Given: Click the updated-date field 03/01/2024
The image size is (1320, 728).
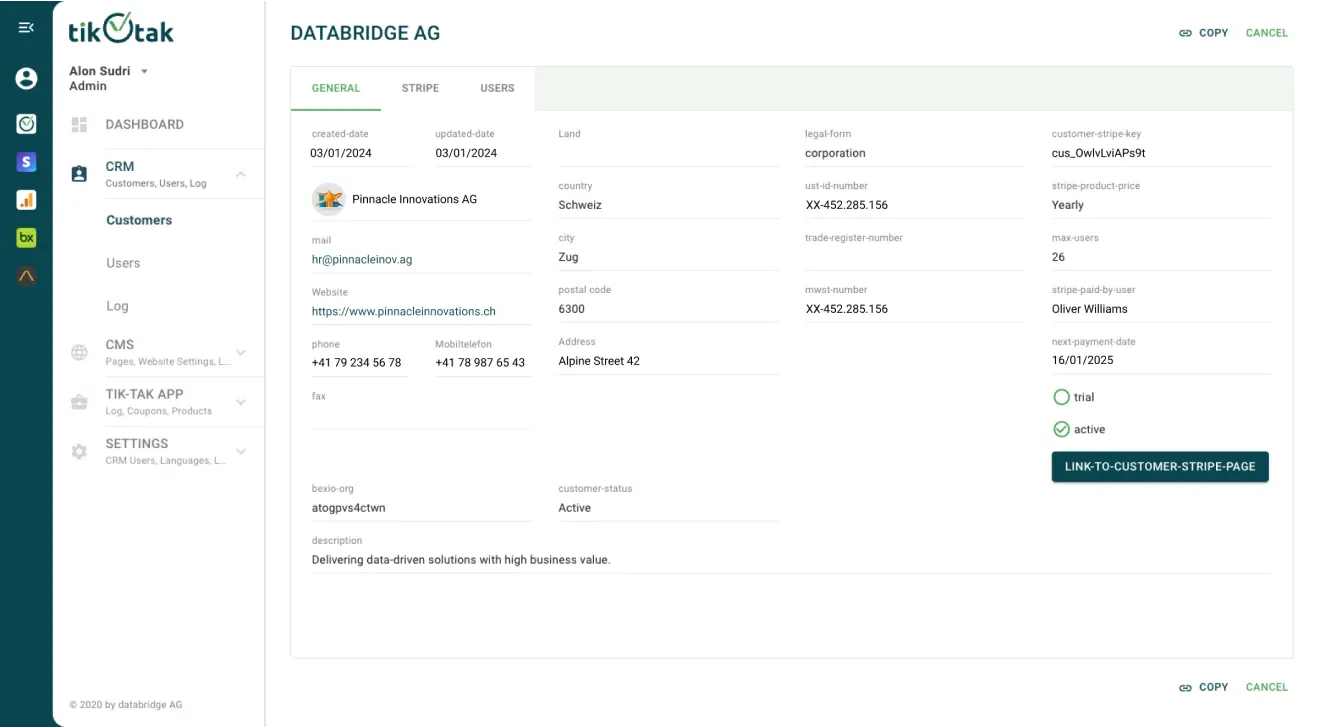Looking at the screenshot, I should [483, 146].
